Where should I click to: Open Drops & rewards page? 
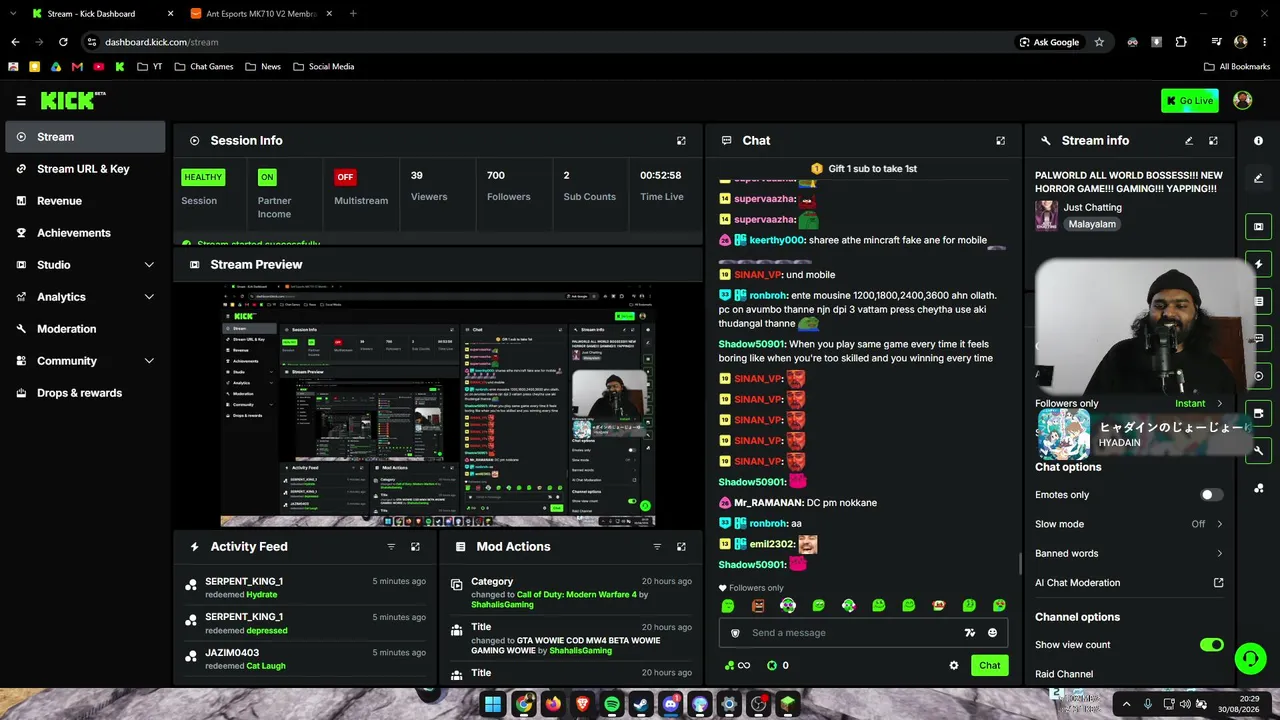(x=85, y=393)
